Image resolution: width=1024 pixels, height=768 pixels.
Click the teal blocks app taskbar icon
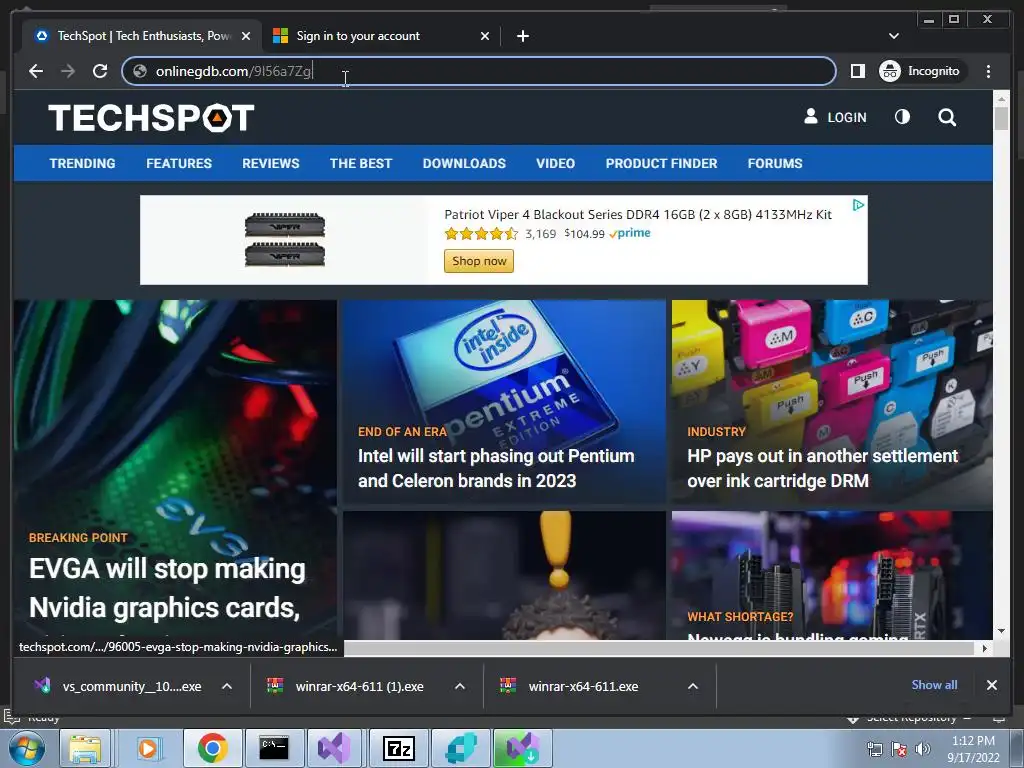[x=460, y=748]
